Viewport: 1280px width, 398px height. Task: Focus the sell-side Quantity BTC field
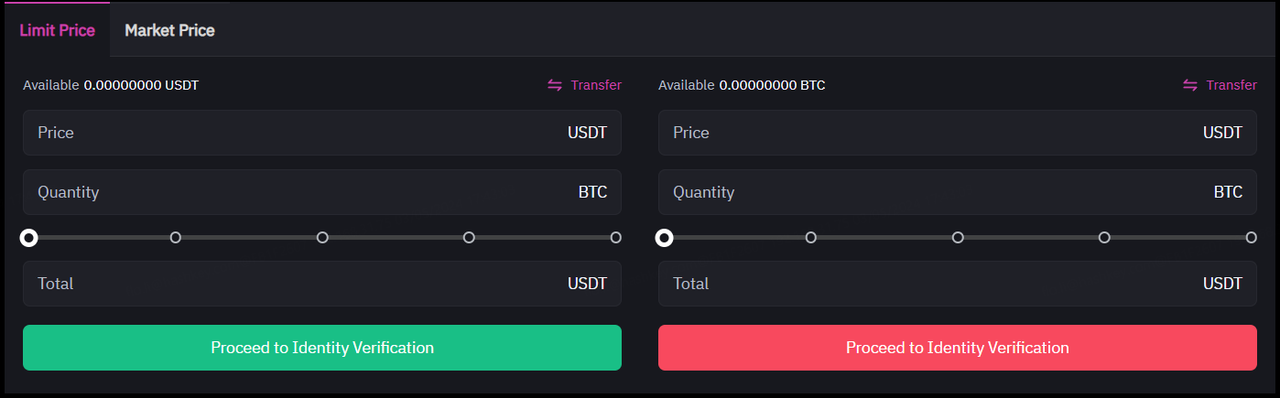click(957, 192)
